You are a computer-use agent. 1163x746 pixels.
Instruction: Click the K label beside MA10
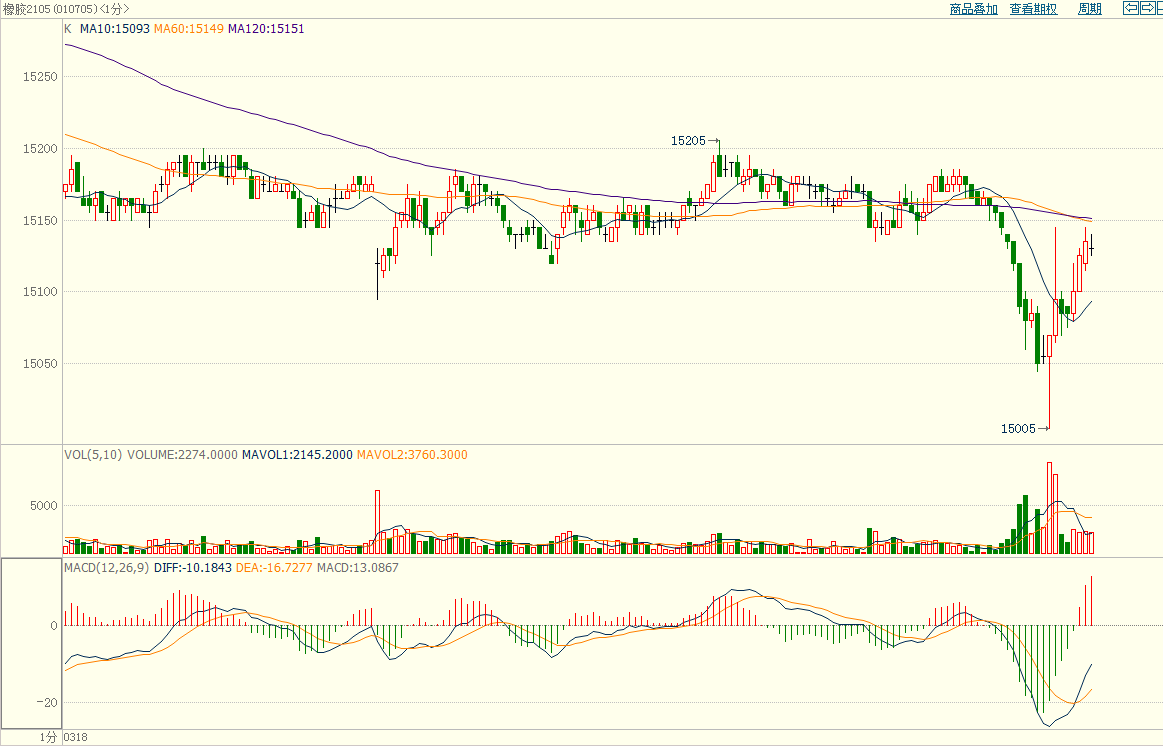(x=68, y=29)
